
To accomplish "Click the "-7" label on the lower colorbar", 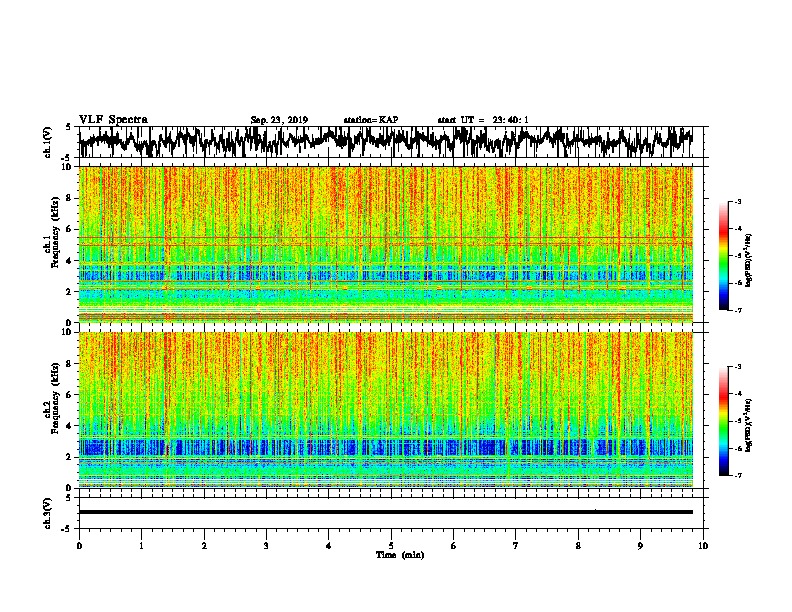I will pos(738,475).
